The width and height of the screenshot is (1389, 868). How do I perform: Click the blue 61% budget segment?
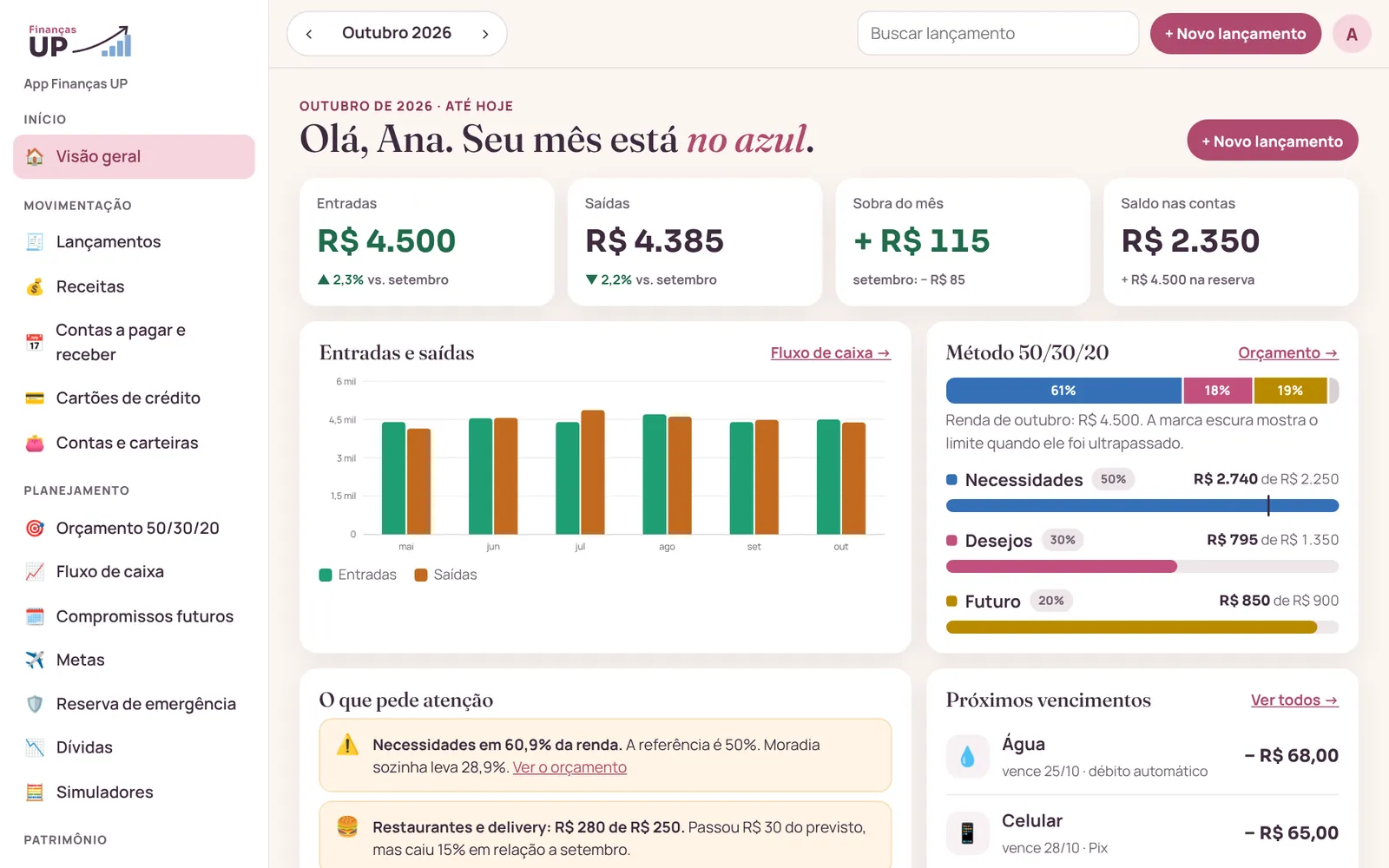coord(1063,391)
